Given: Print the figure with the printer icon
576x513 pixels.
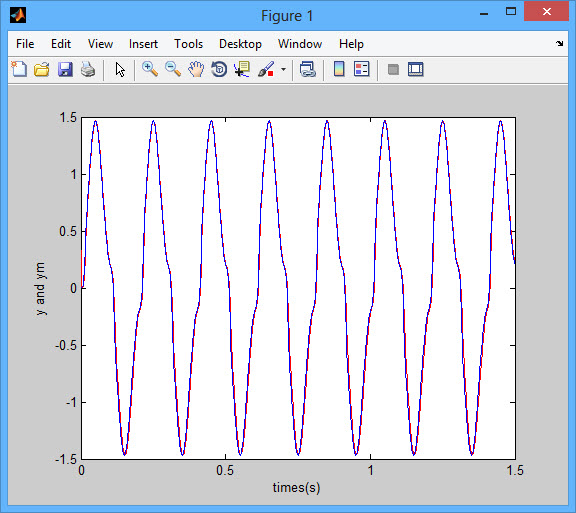Looking at the screenshot, I should pos(88,69).
